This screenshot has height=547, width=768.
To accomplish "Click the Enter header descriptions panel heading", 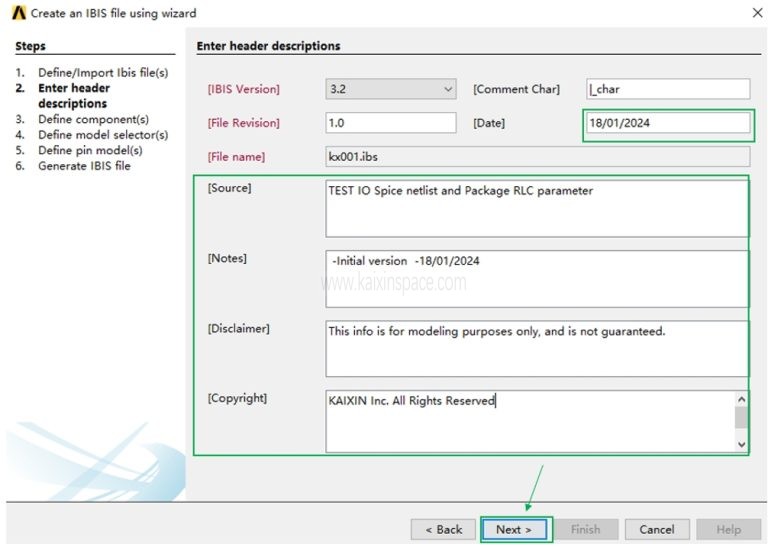I will coord(268,46).
